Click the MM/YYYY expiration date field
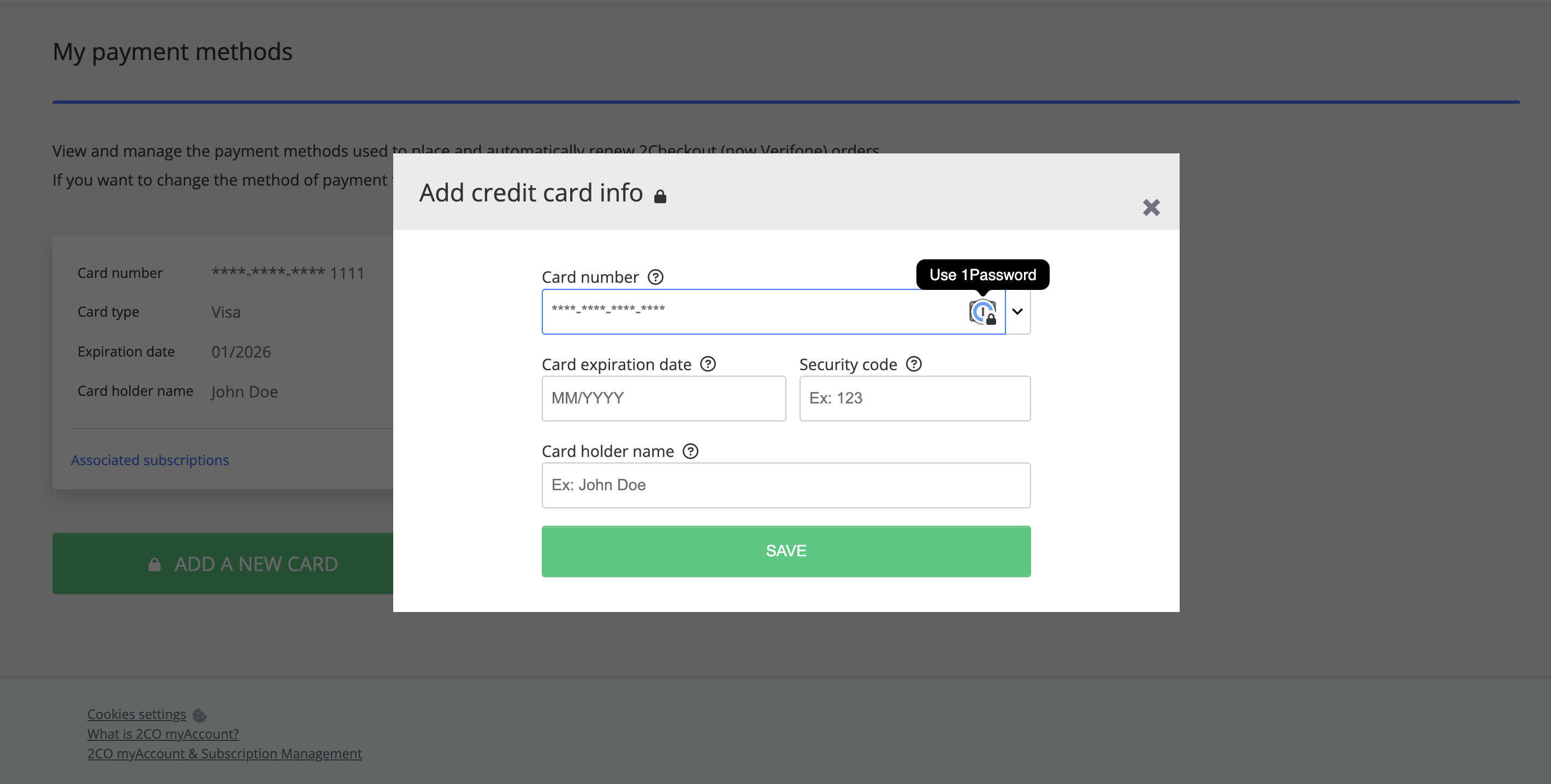 (x=664, y=399)
